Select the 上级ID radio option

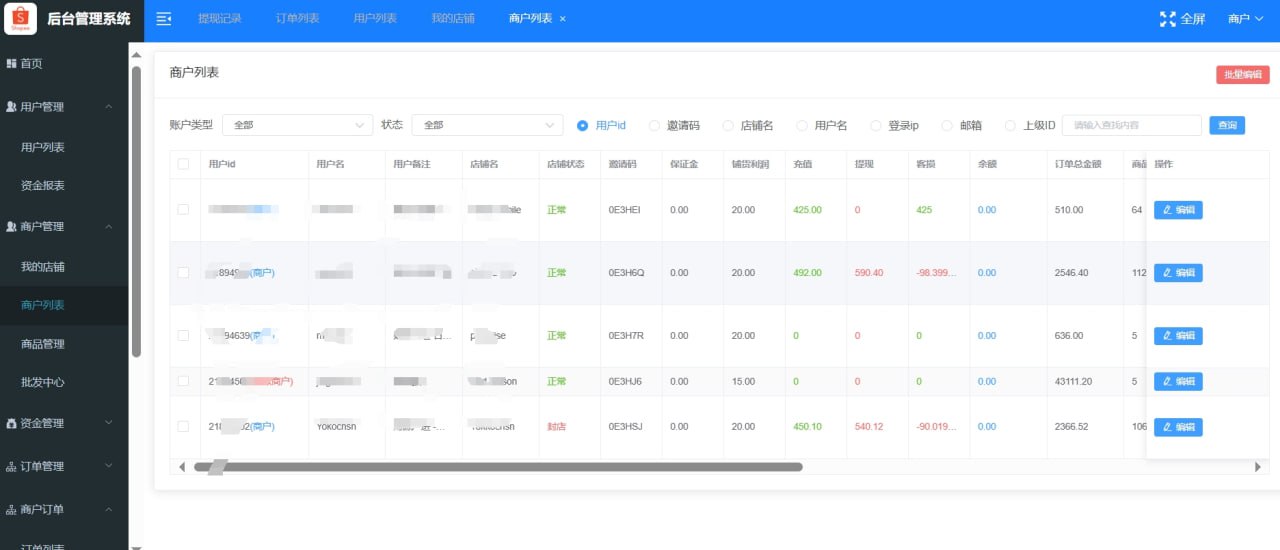point(1010,125)
